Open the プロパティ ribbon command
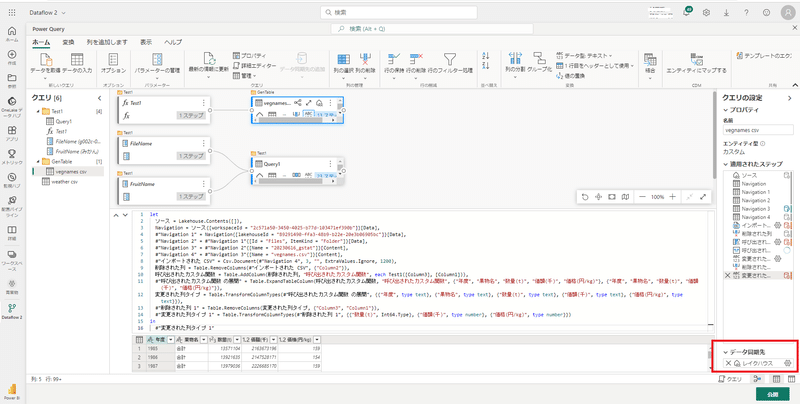 click(249, 56)
